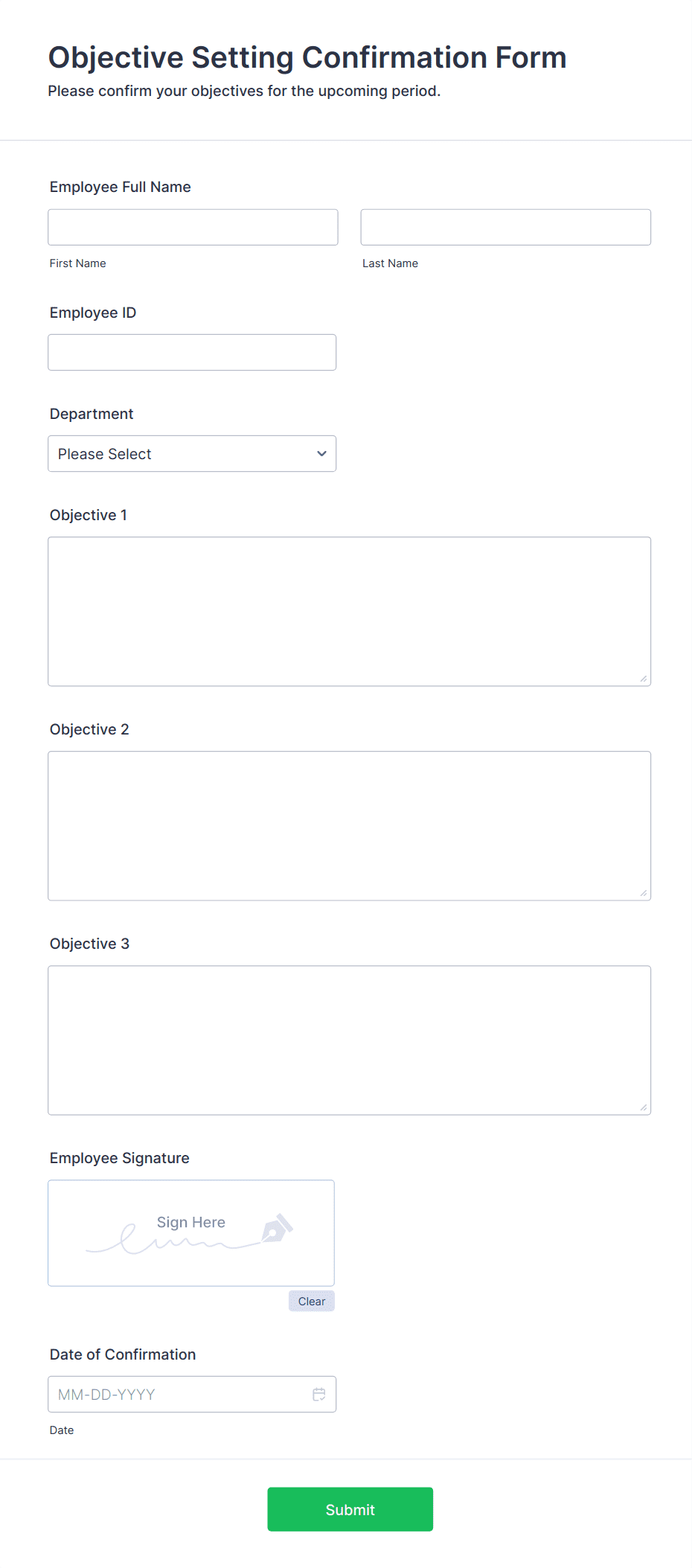The image size is (692, 1568).
Task: Click the Objective Setting Confirmation Form title
Action: tap(307, 57)
